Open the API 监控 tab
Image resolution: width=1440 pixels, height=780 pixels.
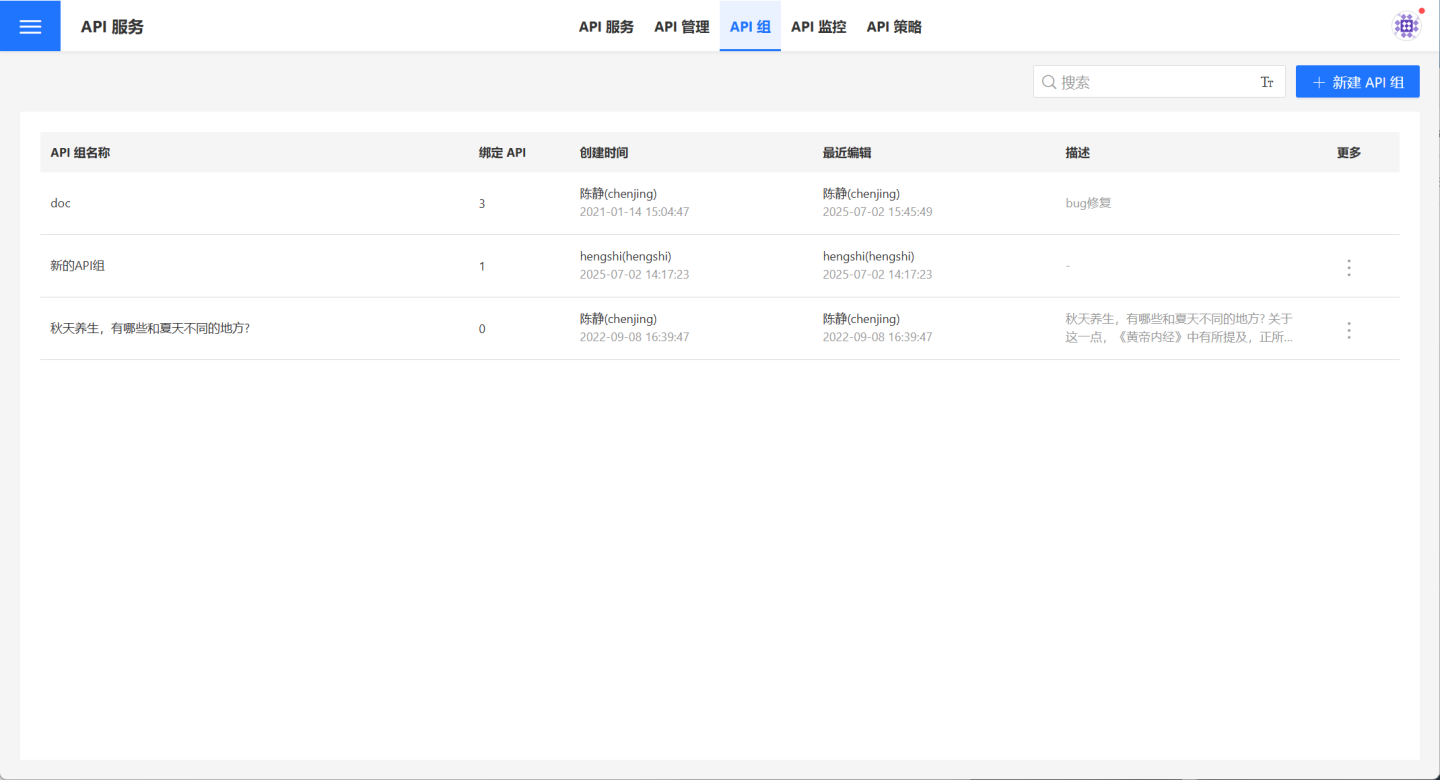tap(818, 27)
